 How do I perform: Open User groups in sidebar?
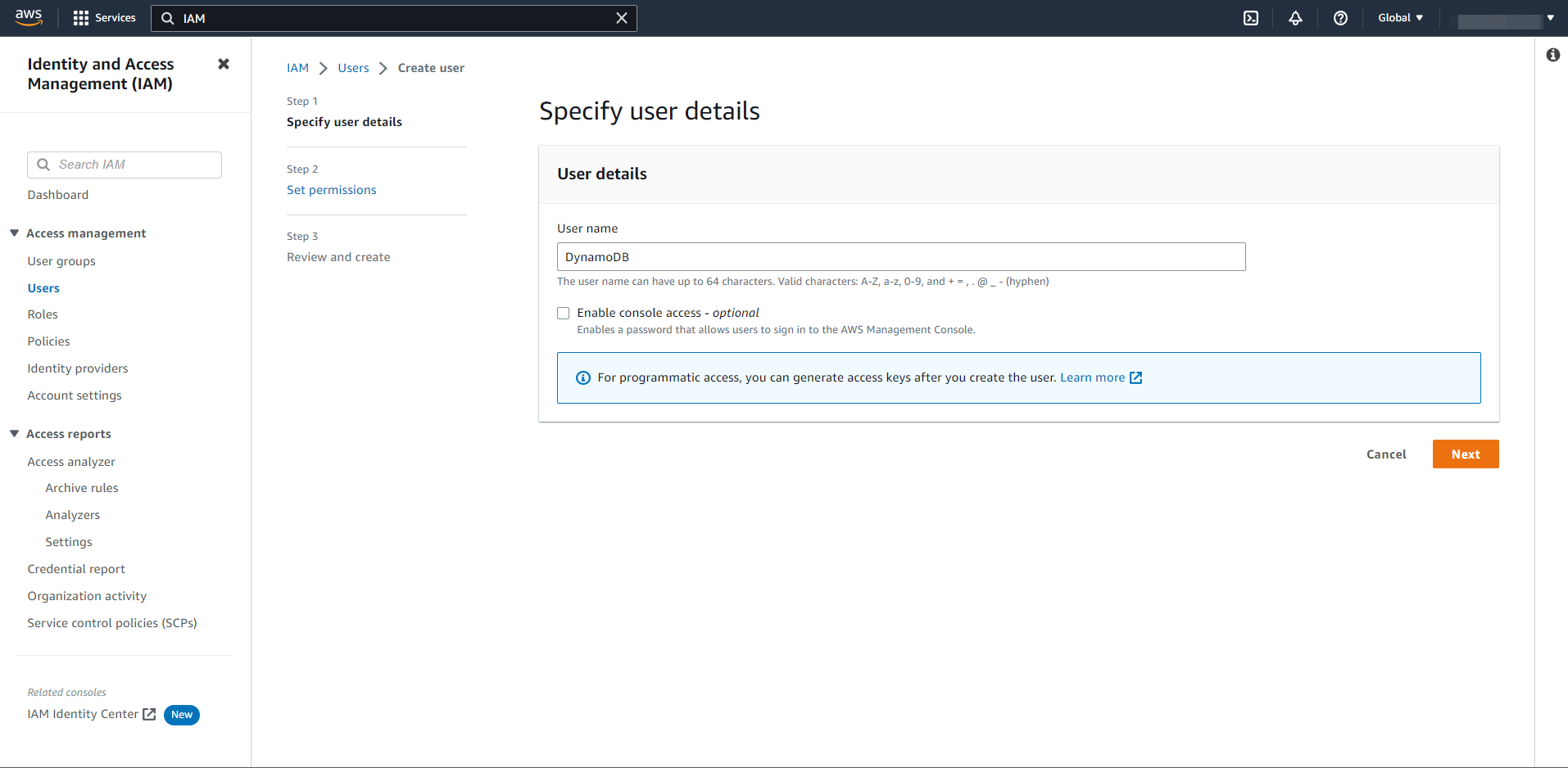61,261
